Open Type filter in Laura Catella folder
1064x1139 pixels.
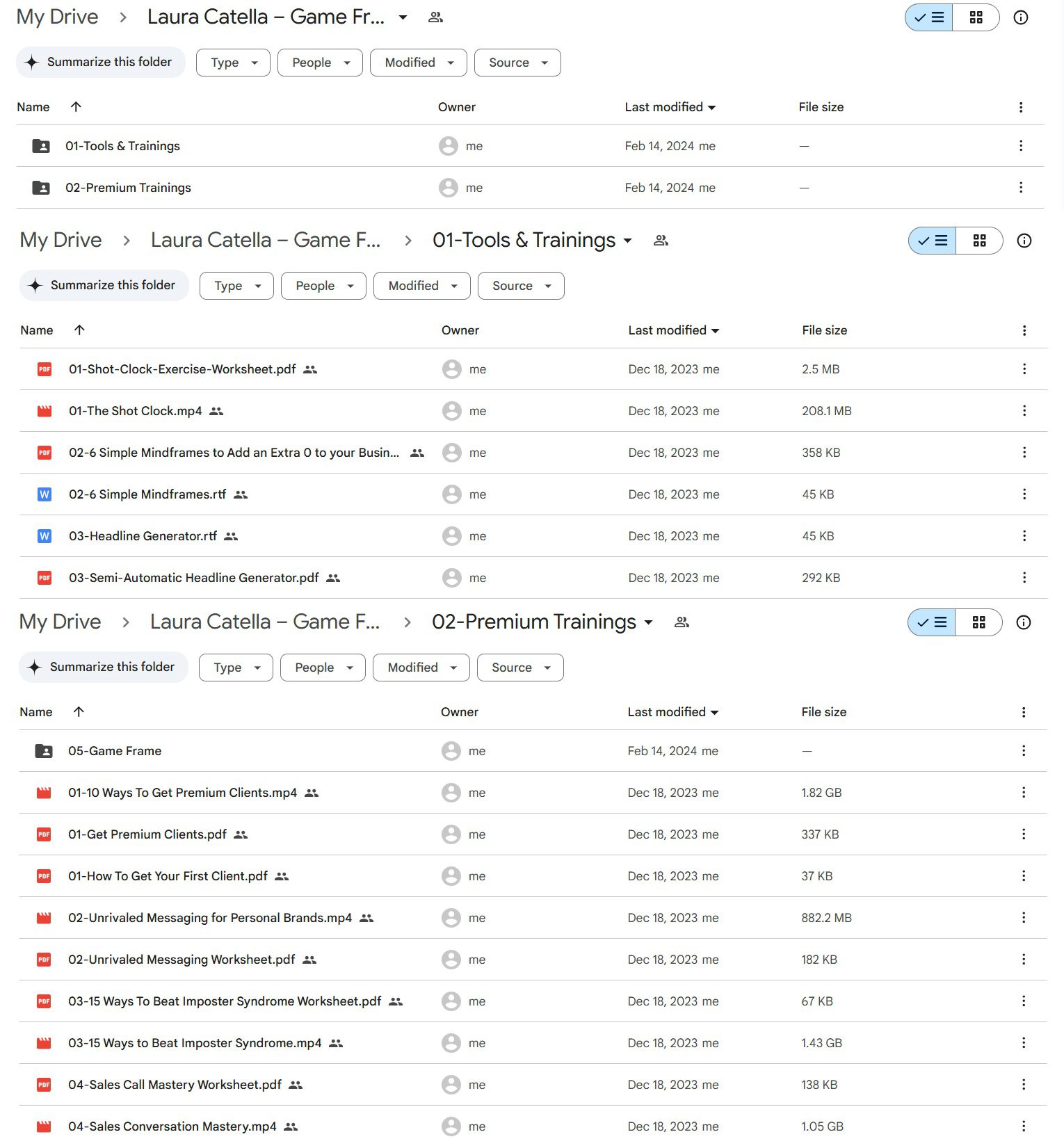pyautogui.click(x=233, y=63)
